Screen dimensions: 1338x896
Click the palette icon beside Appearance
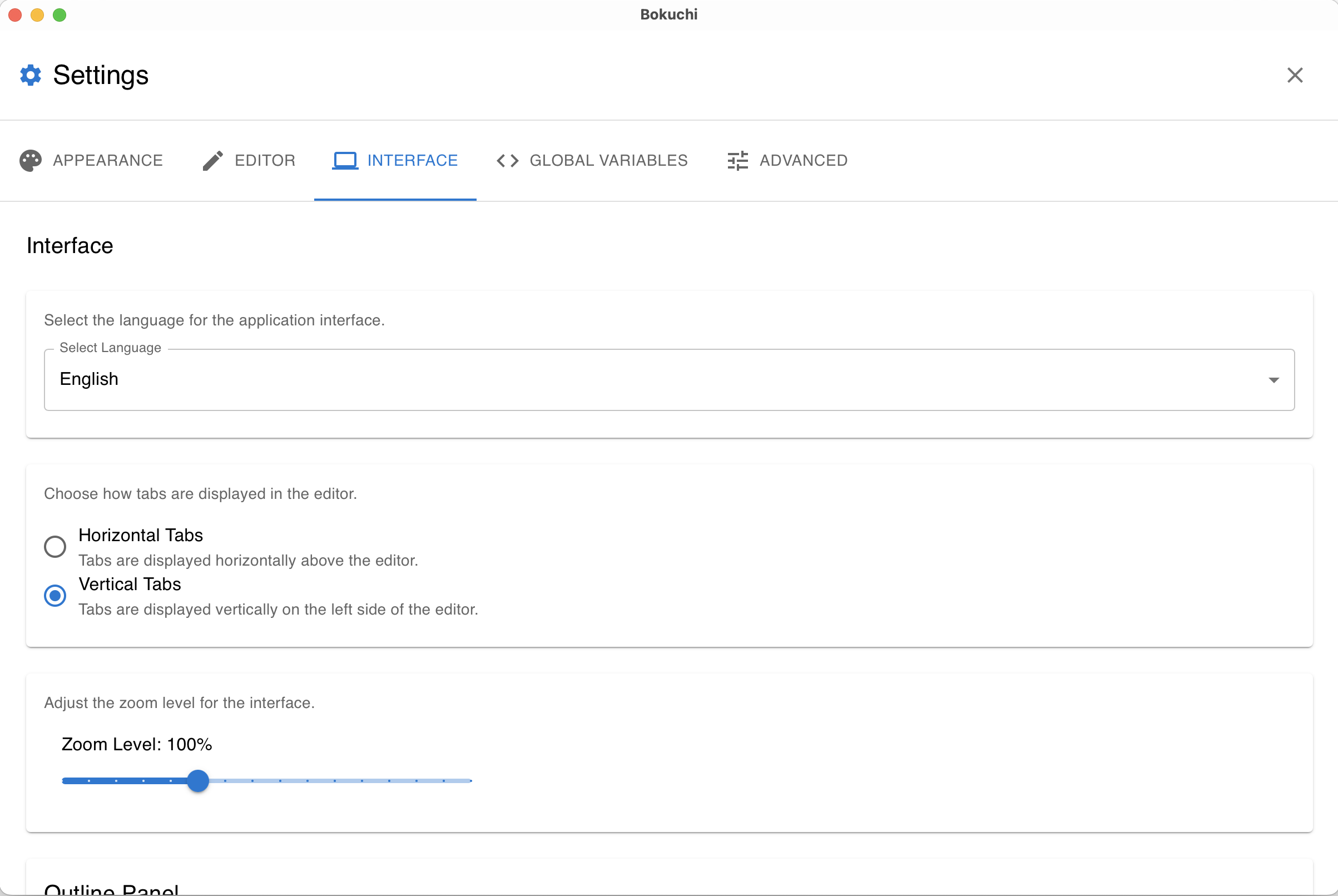30,160
